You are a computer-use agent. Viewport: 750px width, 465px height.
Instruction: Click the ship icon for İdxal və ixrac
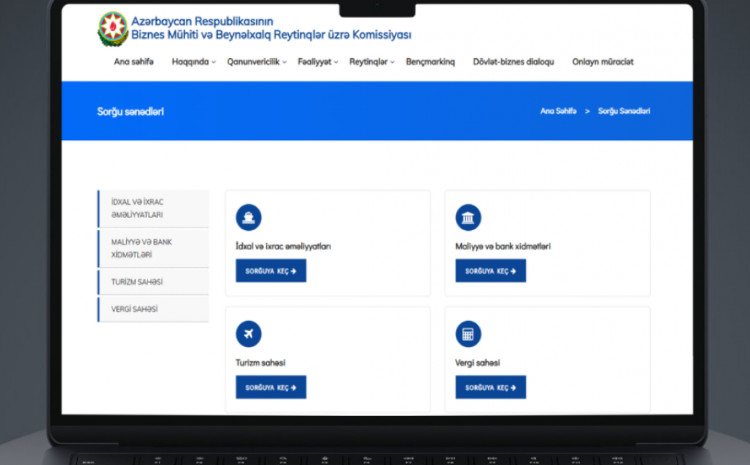click(249, 217)
